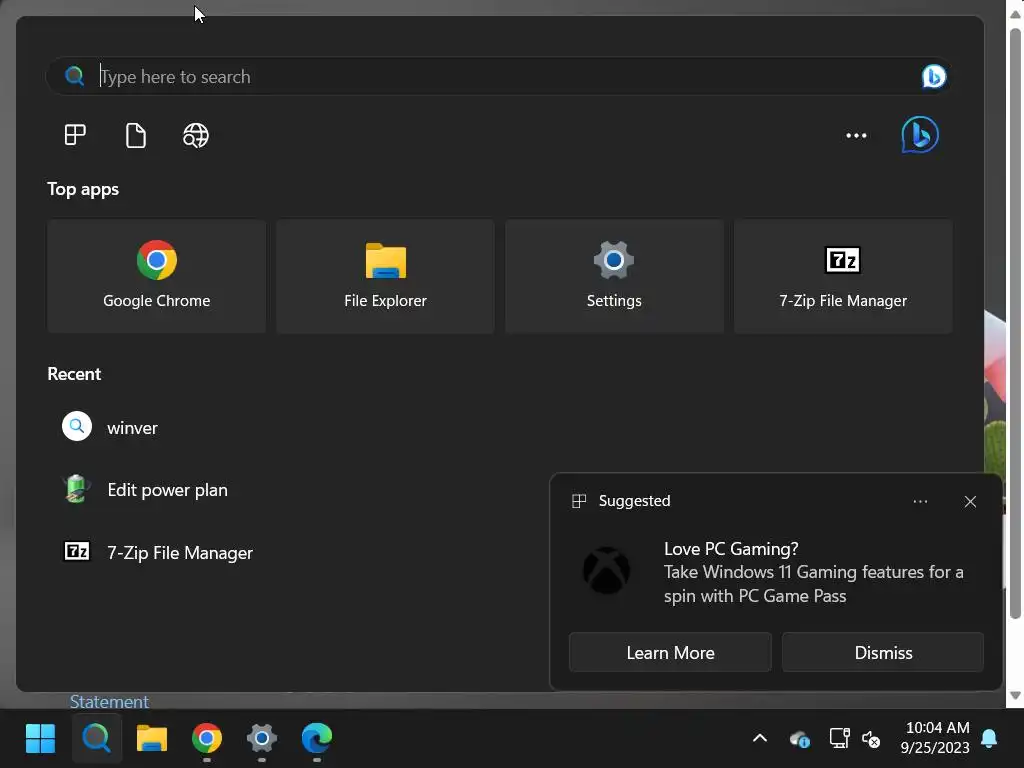Screen dimensions: 1024x768
Task: Click the scrollbar down arrow
Action: coord(1015,696)
